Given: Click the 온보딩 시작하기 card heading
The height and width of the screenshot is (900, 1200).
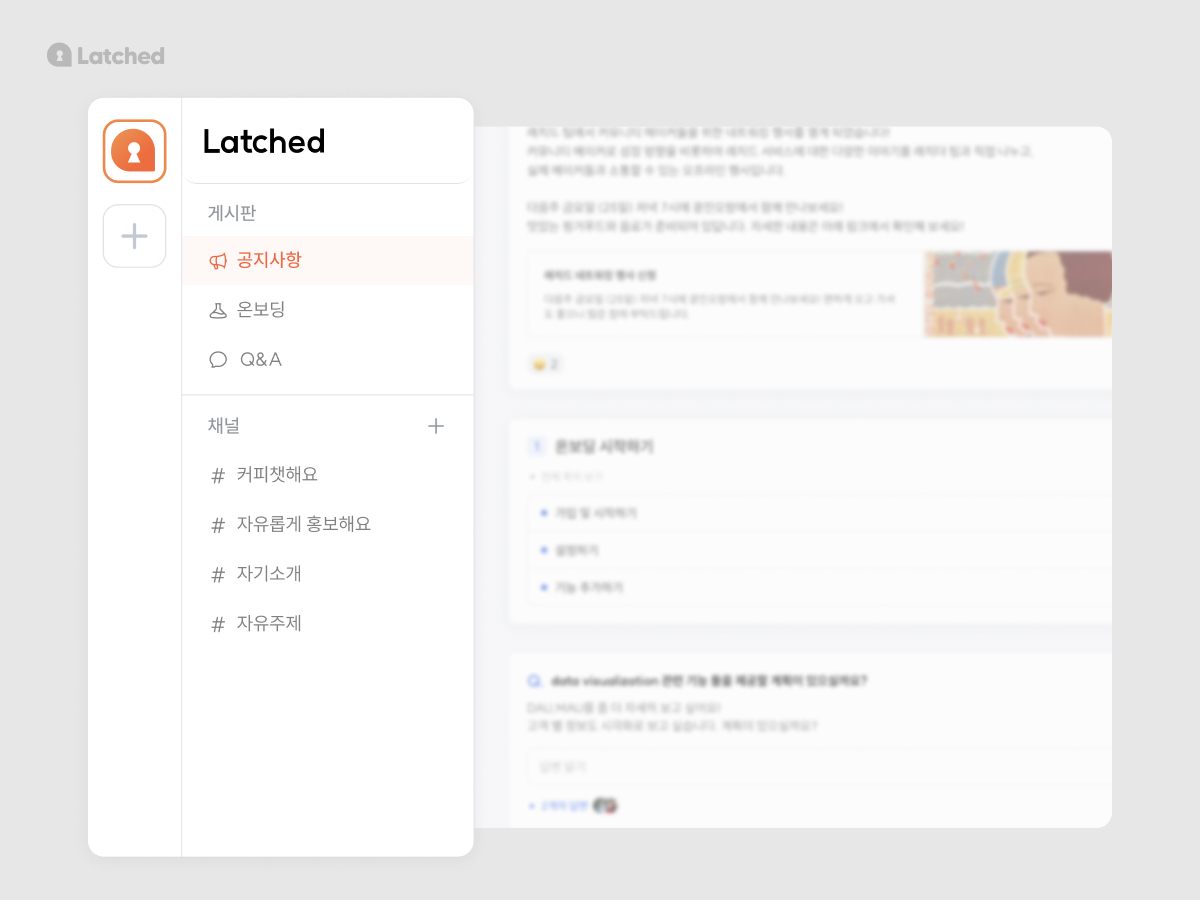Looking at the screenshot, I should [x=604, y=447].
